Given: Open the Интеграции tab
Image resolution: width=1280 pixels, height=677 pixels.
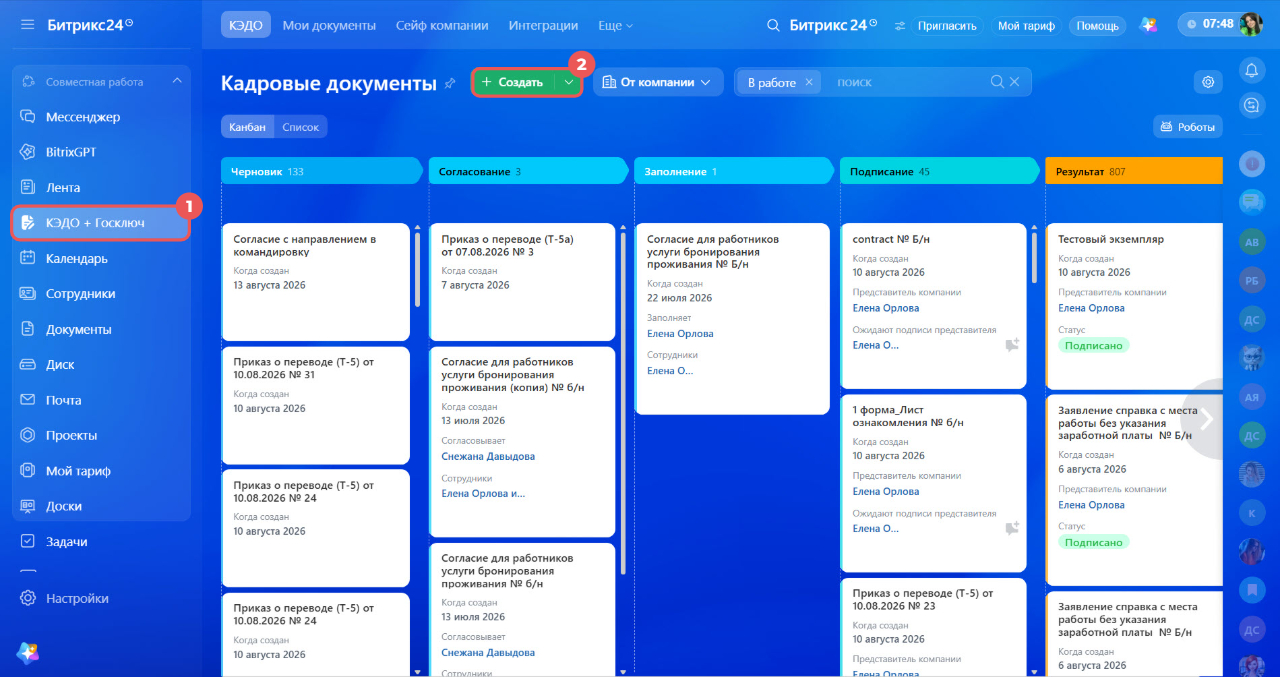Looking at the screenshot, I should [x=543, y=25].
